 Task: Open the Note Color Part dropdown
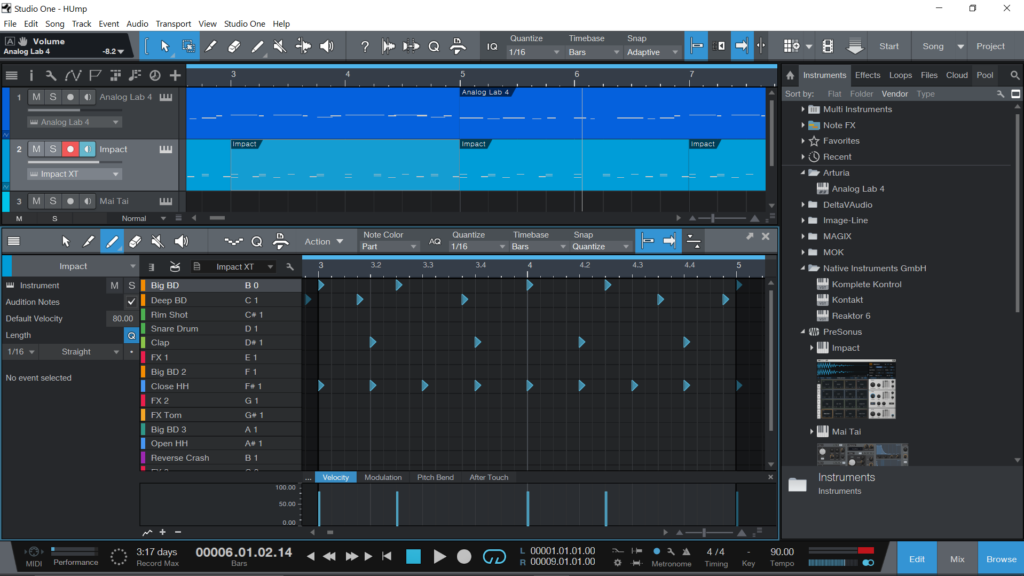pyautogui.click(x=389, y=247)
